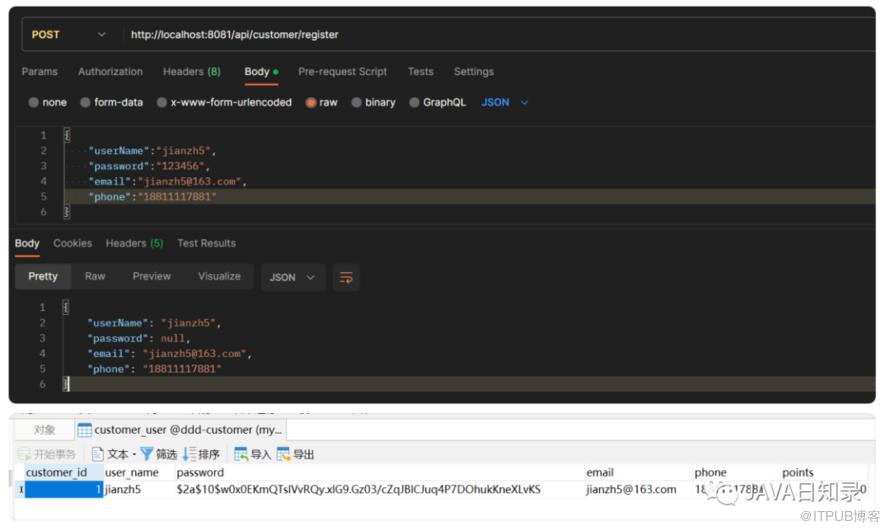Open the response Cookies tab

[73, 243]
